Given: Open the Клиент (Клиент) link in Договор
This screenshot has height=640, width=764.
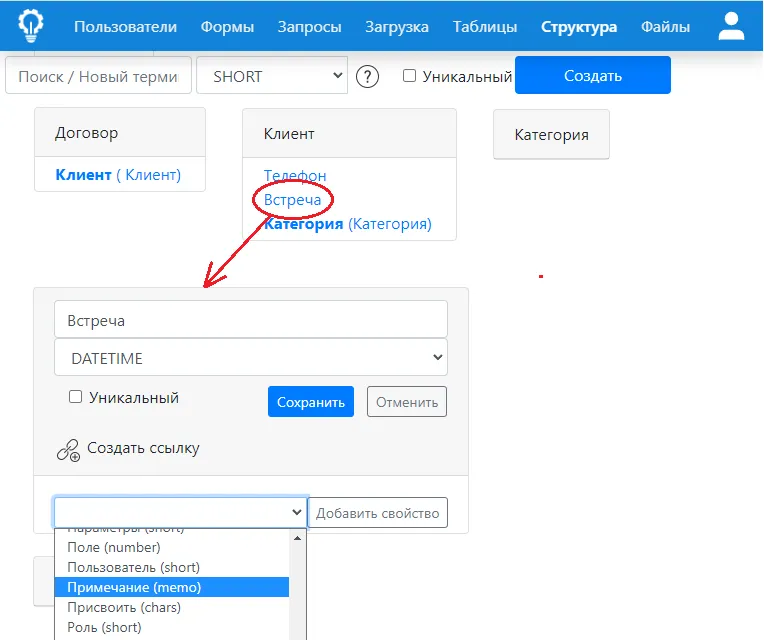Looking at the screenshot, I should 118,174.
